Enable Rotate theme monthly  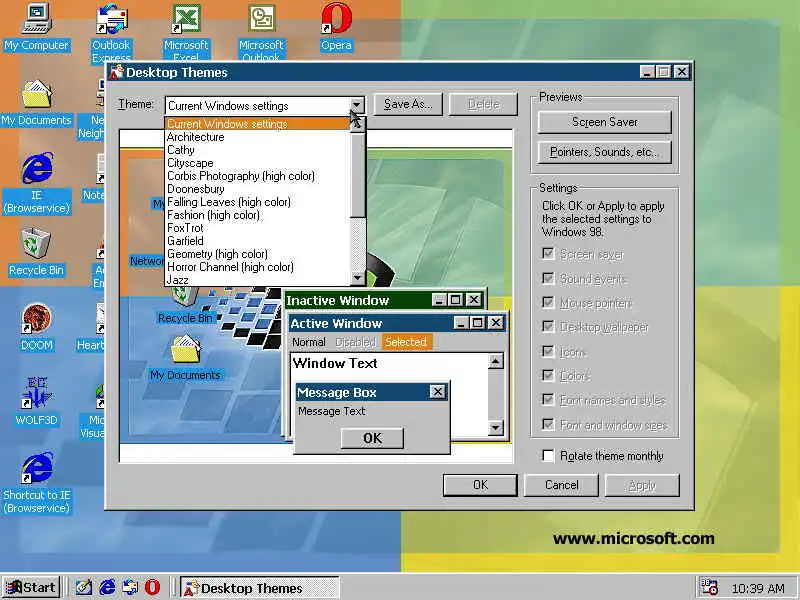548,456
